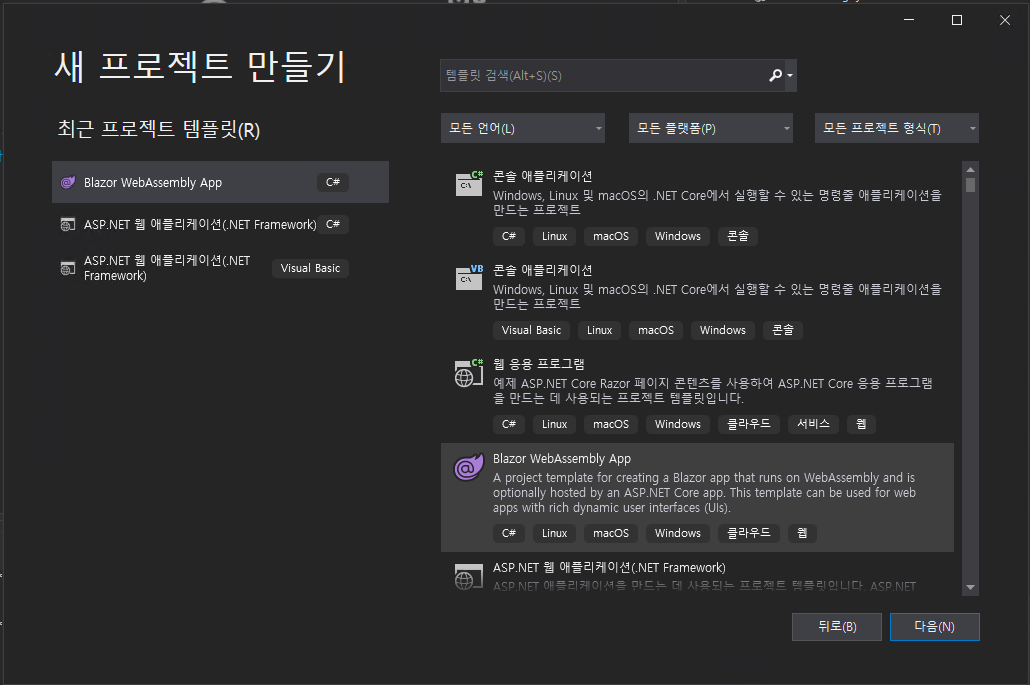Click Windows tag under 웹 응용 프로그램
The height and width of the screenshot is (685, 1030).
click(677, 424)
